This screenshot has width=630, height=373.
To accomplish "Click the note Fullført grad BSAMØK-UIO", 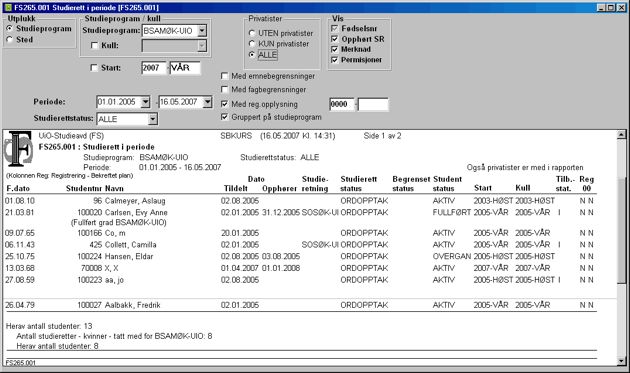I will (x=119, y=222).
